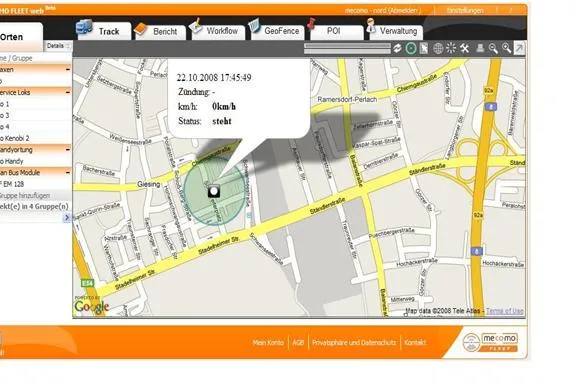
Task: Select the list entry ending in 4
Action: 36,127
